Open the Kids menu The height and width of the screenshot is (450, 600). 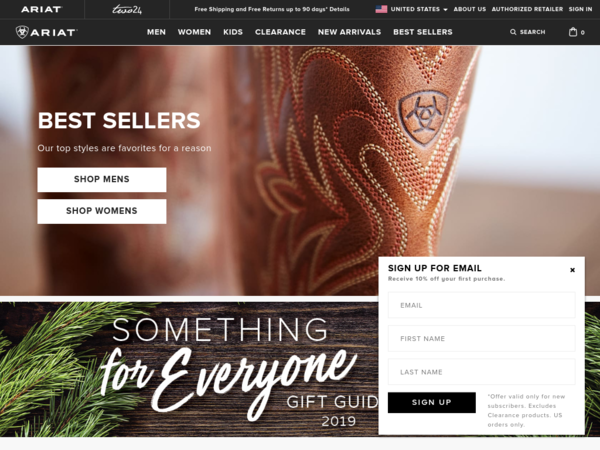point(233,32)
